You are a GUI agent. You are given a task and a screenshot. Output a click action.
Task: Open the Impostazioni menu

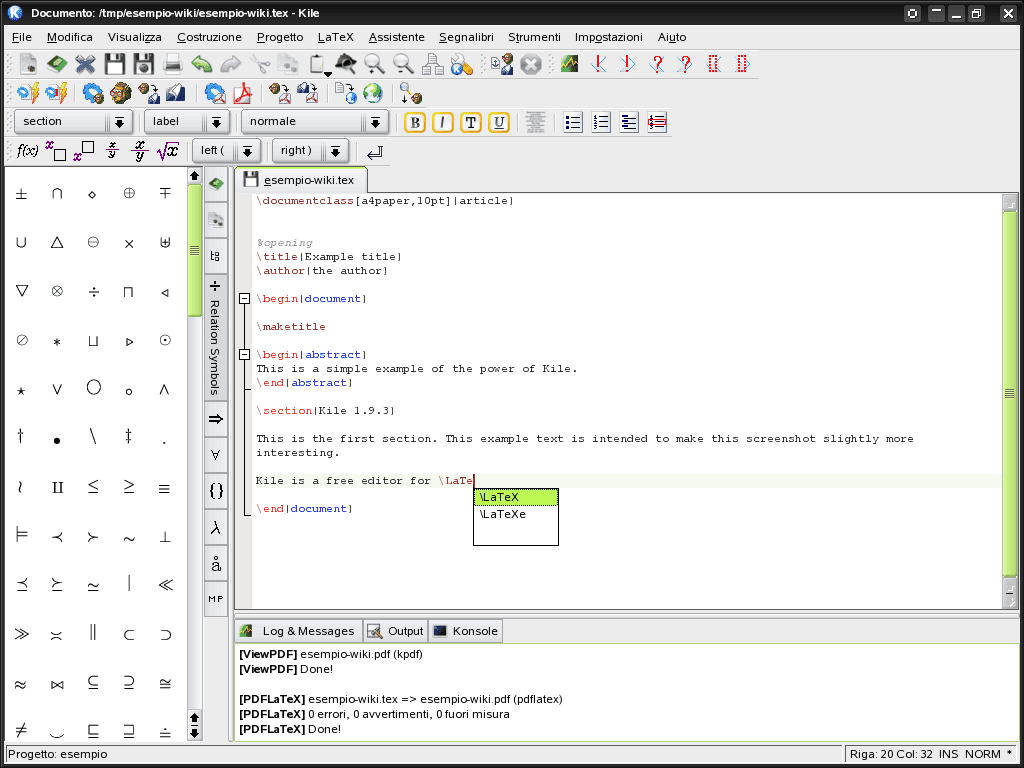point(609,37)
